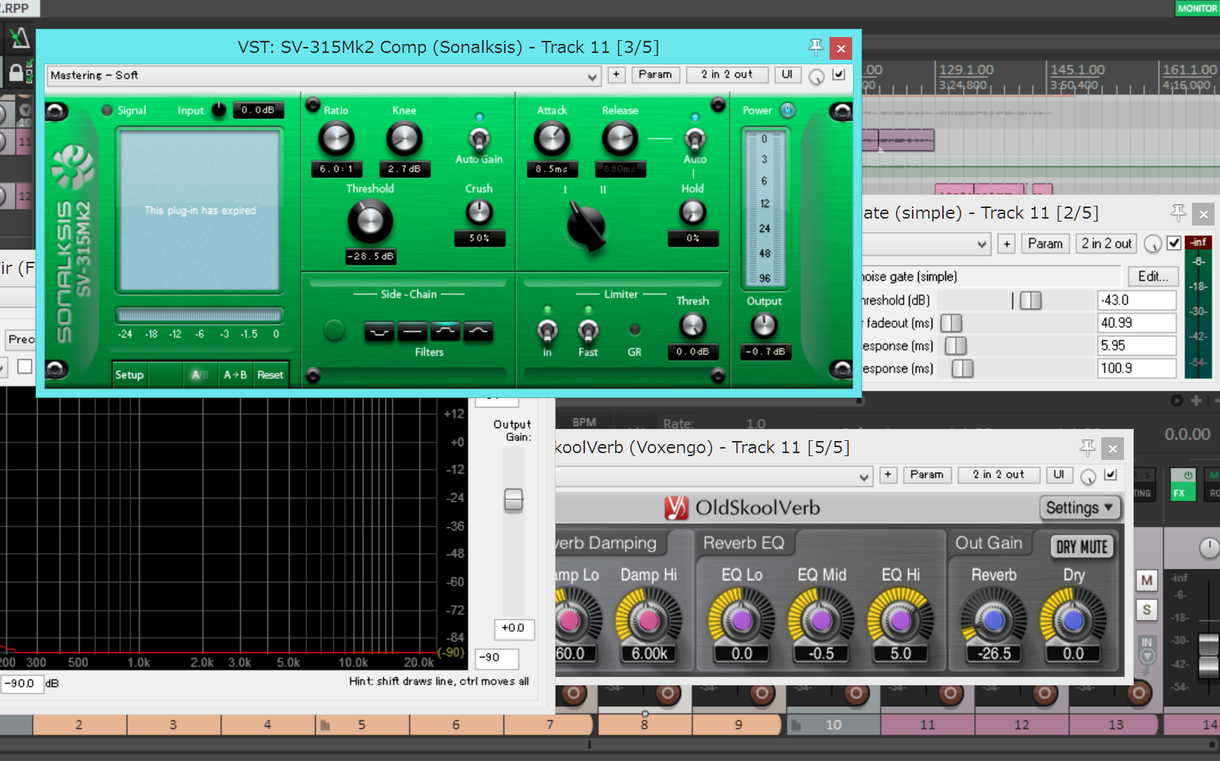Screen dimensions: 1220x761
Task: Solo the track using S button in mixer
Action: [x=1146, y=610]
